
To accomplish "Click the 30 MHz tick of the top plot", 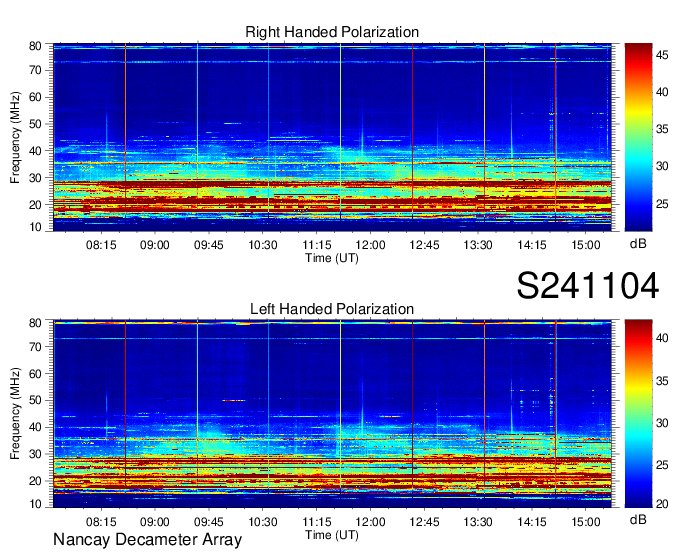I will point(35,178).
